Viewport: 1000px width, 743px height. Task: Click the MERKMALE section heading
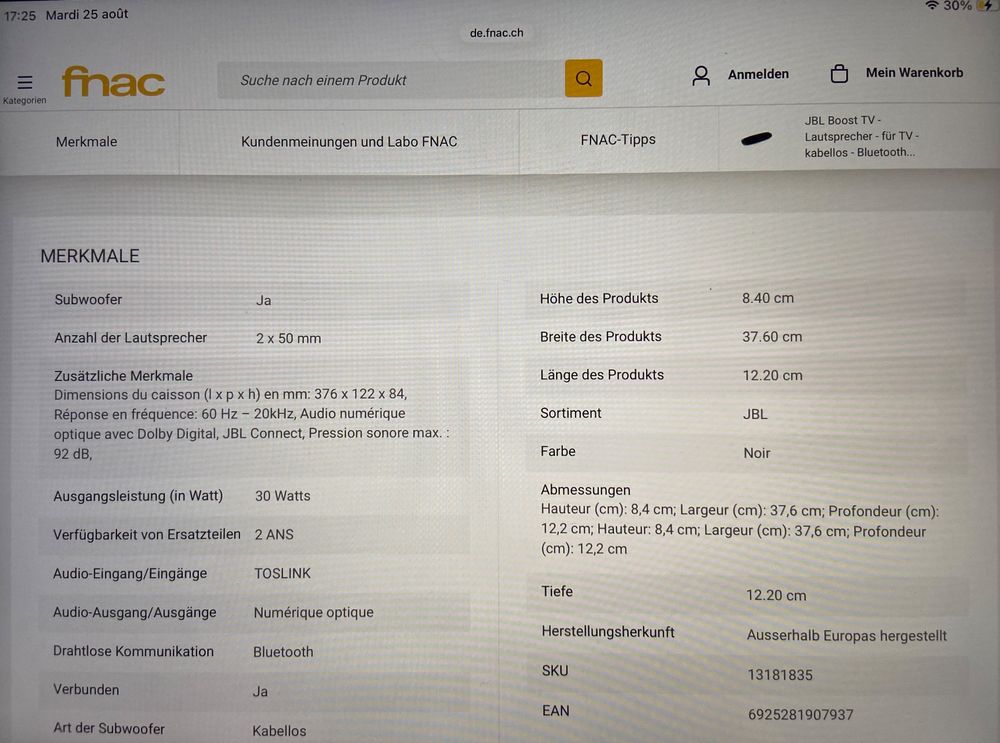tap(90, 256)
